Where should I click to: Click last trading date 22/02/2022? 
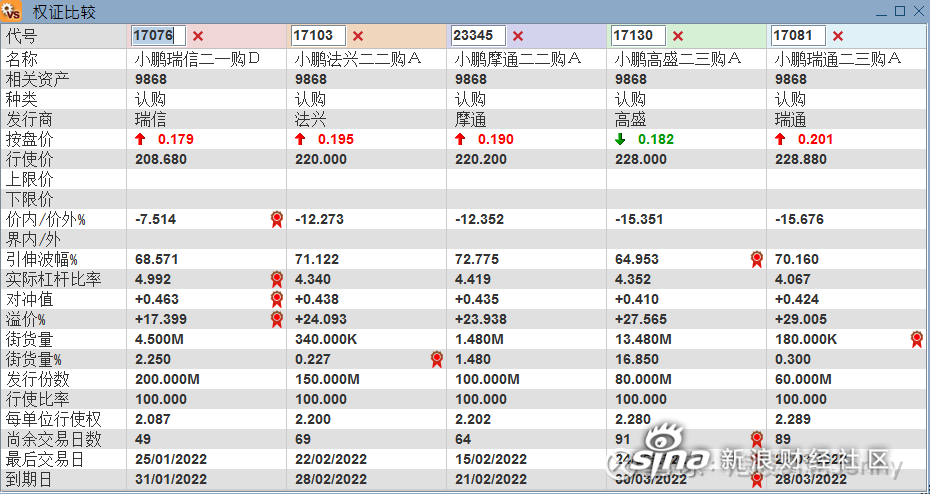pos(331,460)
